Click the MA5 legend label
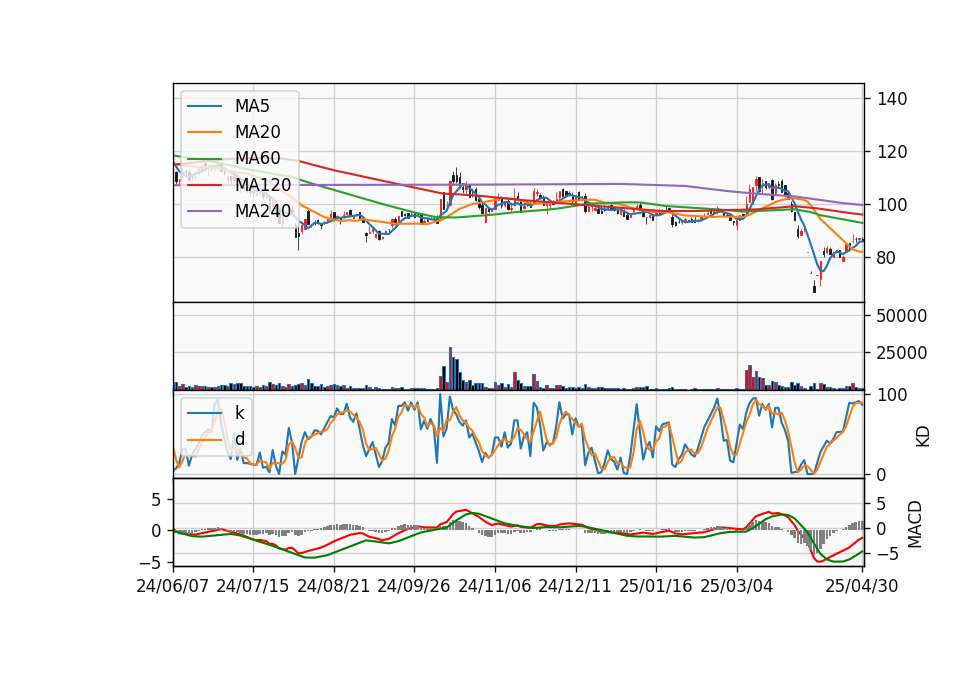 point(252,106)
